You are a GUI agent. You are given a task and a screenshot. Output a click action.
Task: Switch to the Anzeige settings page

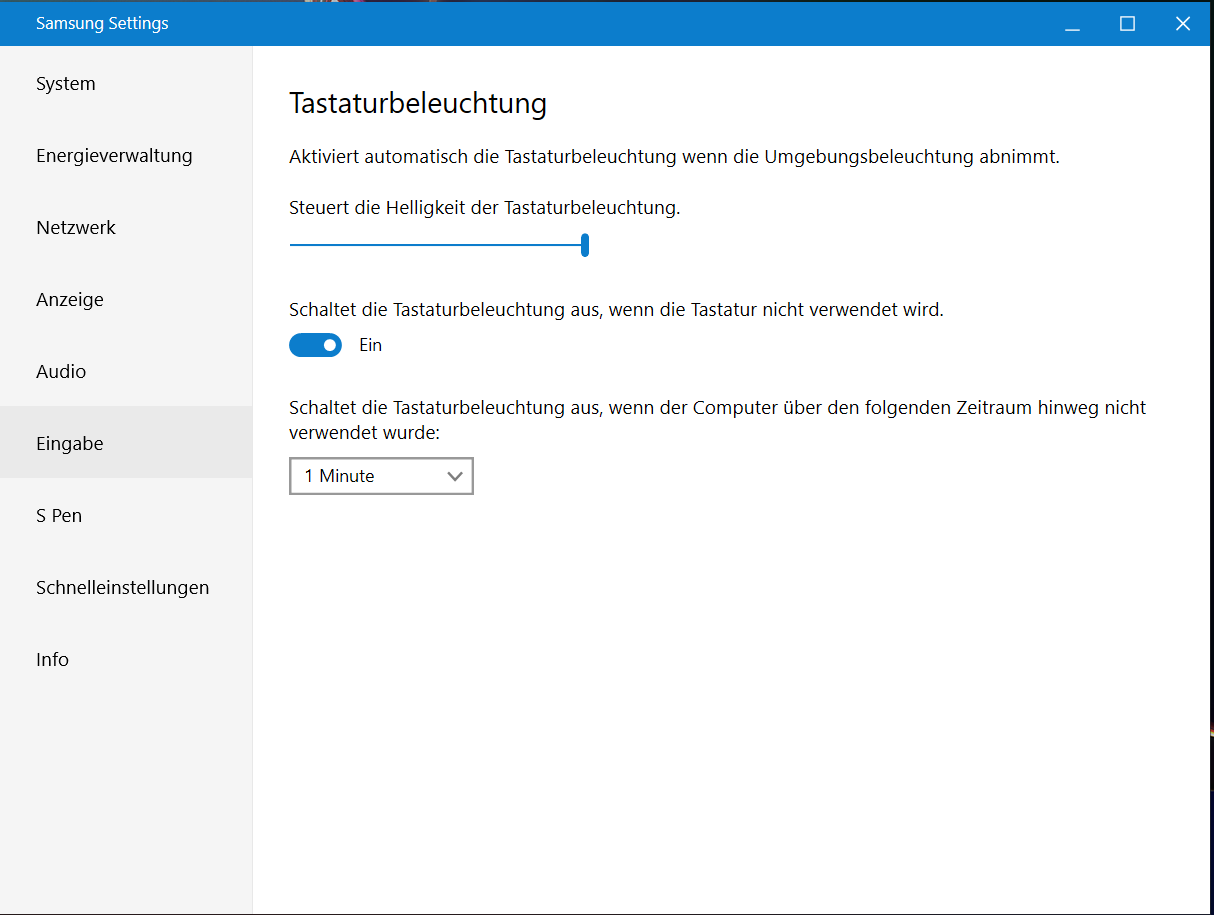point(70,300)
